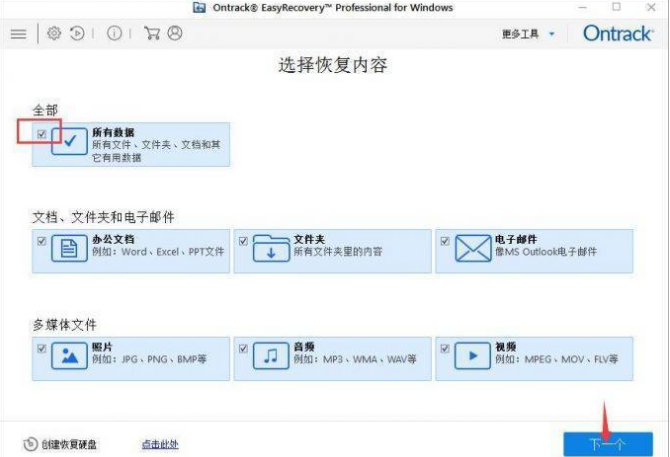Expand the 更多工具 dropdown
This screenshot has height=457, width=670.
[528, 34]
